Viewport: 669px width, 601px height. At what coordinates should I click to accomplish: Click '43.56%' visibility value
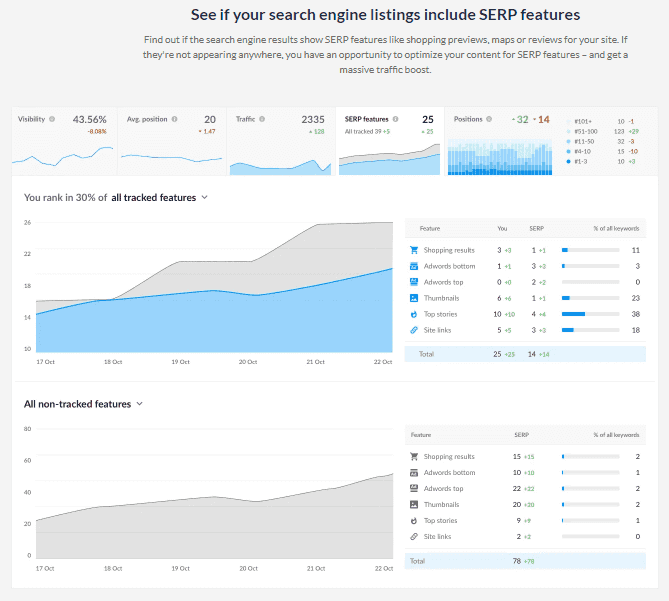click(x=90, y=119)
